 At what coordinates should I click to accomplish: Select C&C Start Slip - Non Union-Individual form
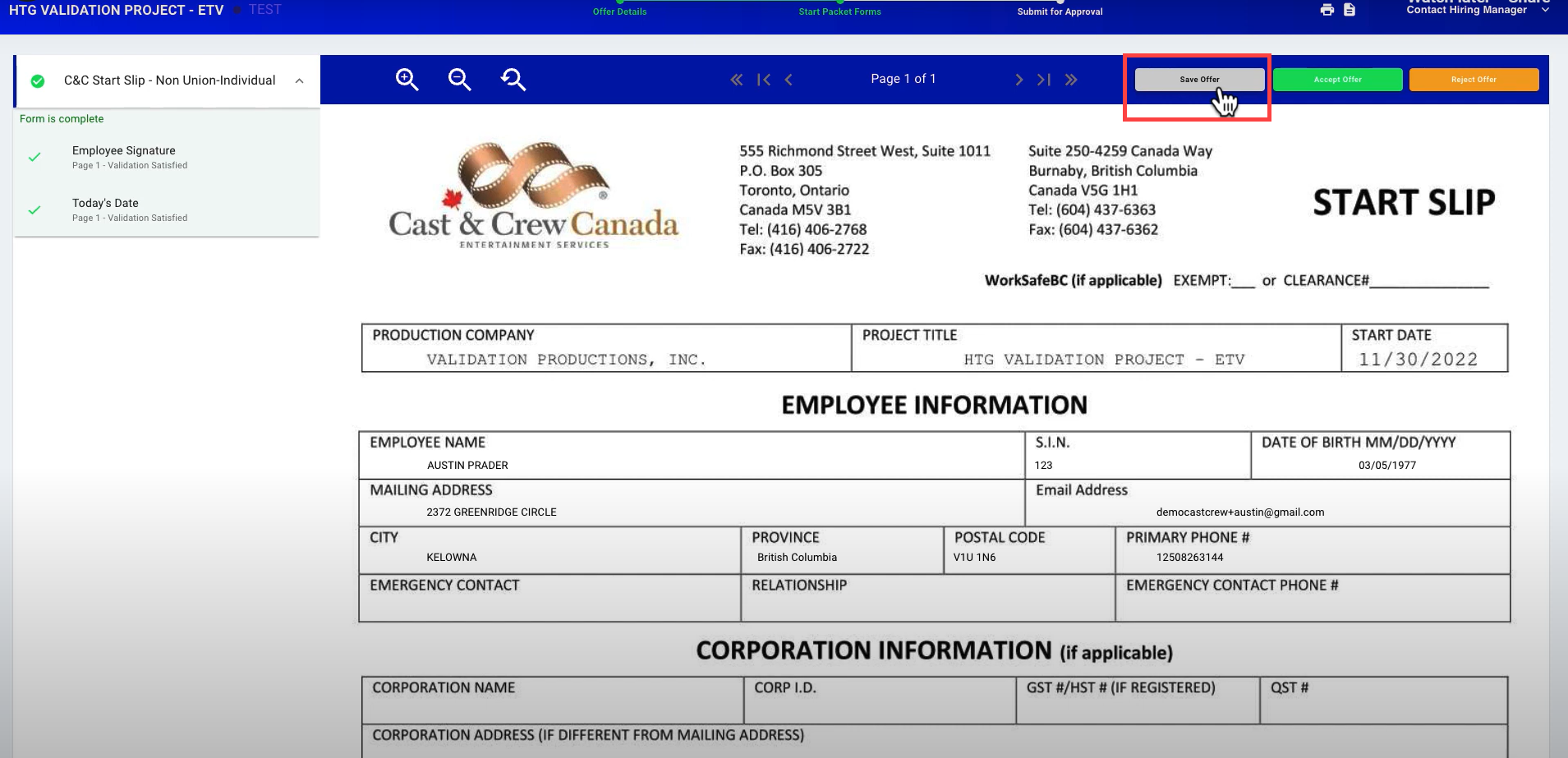[x=169, y=80]
